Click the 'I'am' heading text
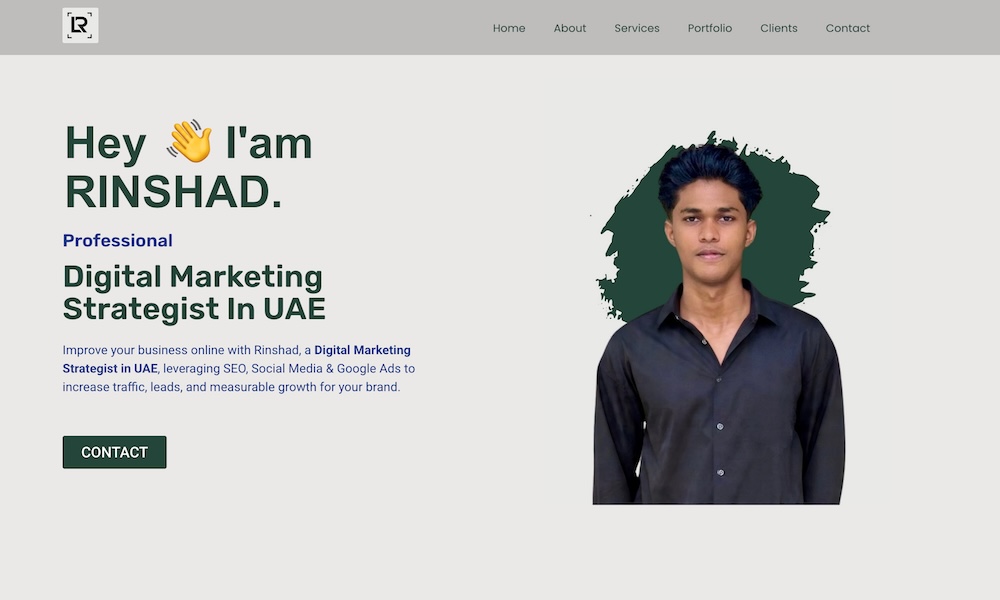The image size is (1000, 600). tap(269, 143)
